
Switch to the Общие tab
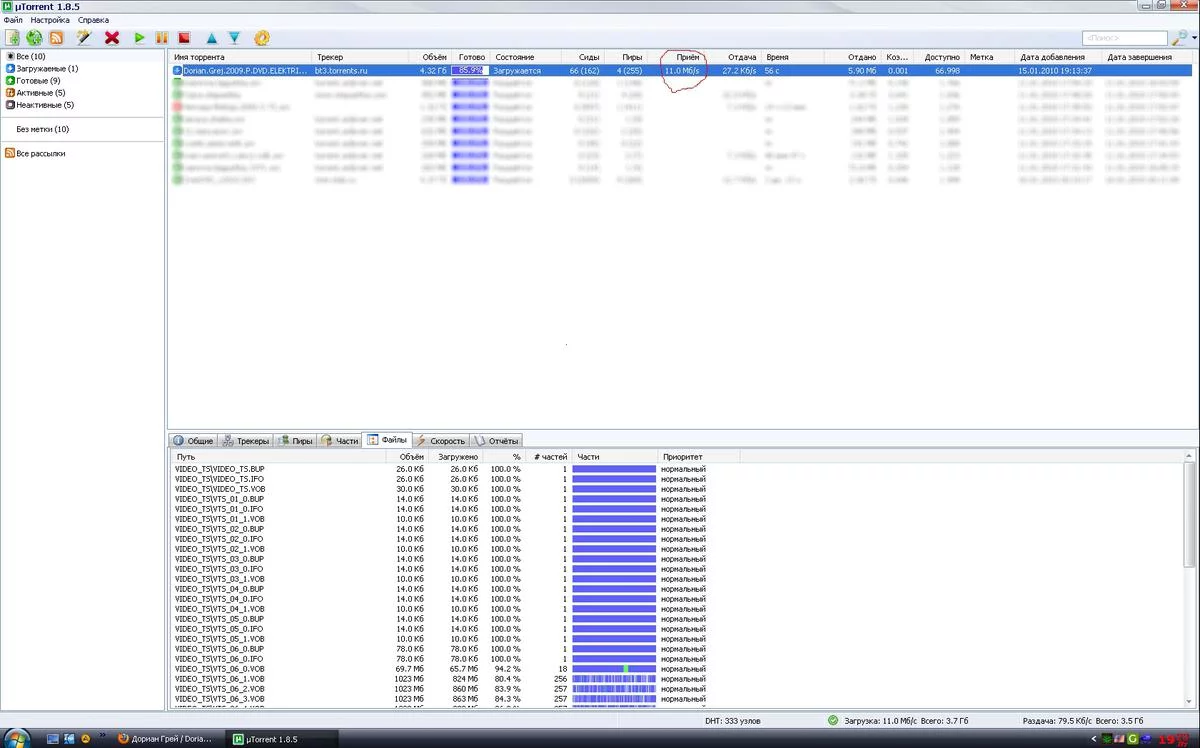pos(194,440)
